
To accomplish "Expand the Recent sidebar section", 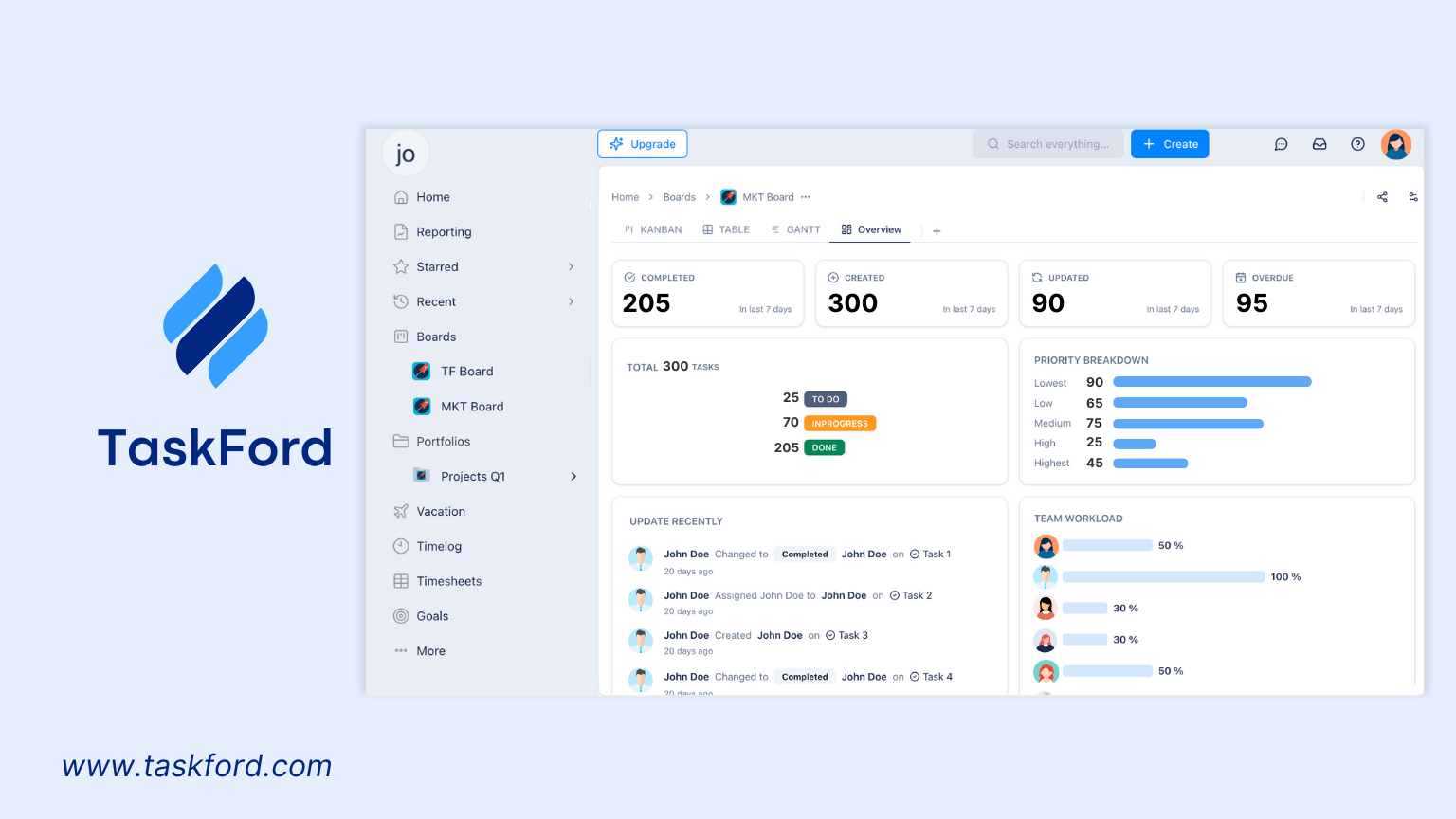I will pyautogui.click(x=572, y=301).
